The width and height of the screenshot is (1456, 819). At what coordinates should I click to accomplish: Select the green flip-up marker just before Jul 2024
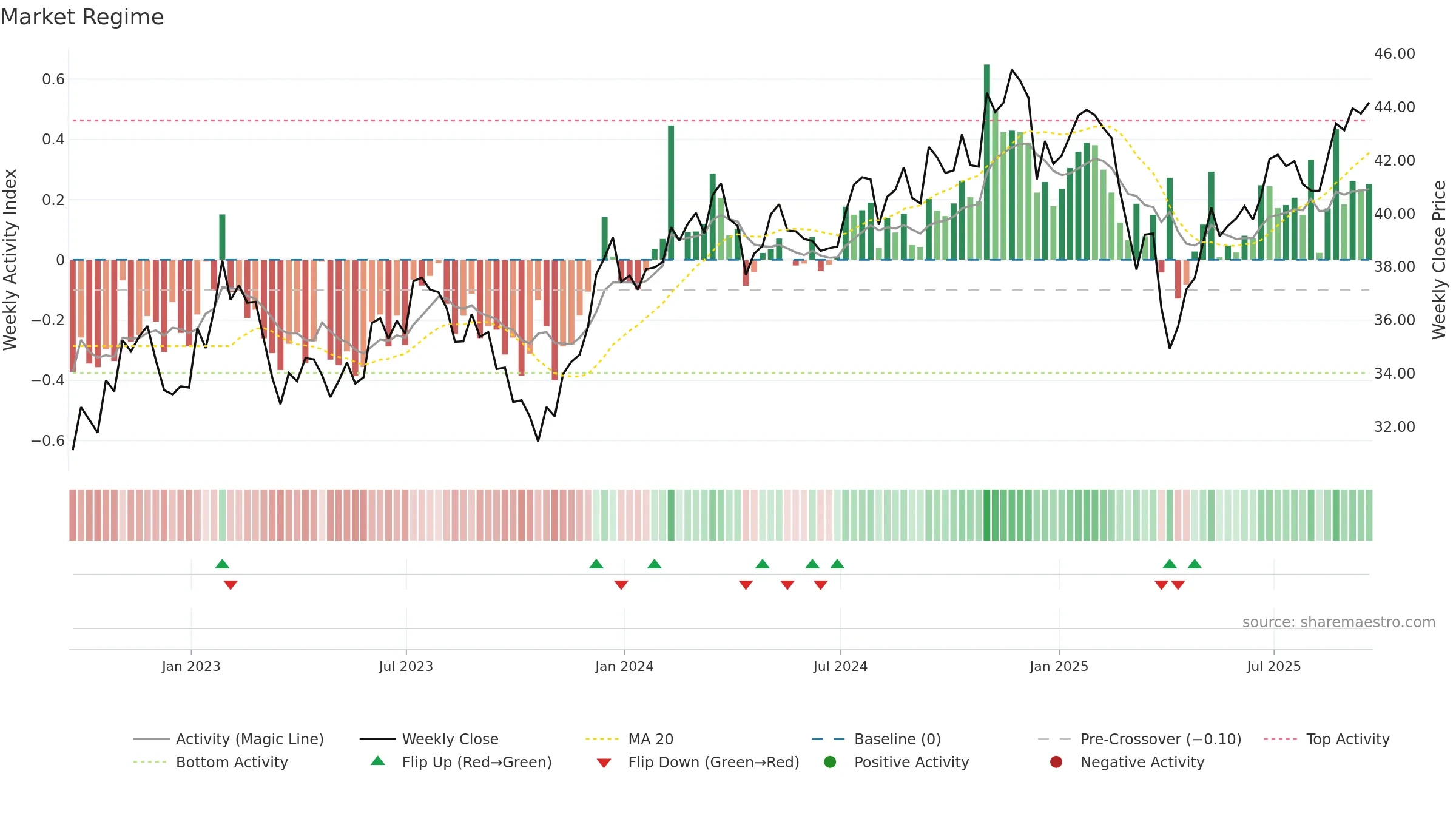(x=837, y=564)
